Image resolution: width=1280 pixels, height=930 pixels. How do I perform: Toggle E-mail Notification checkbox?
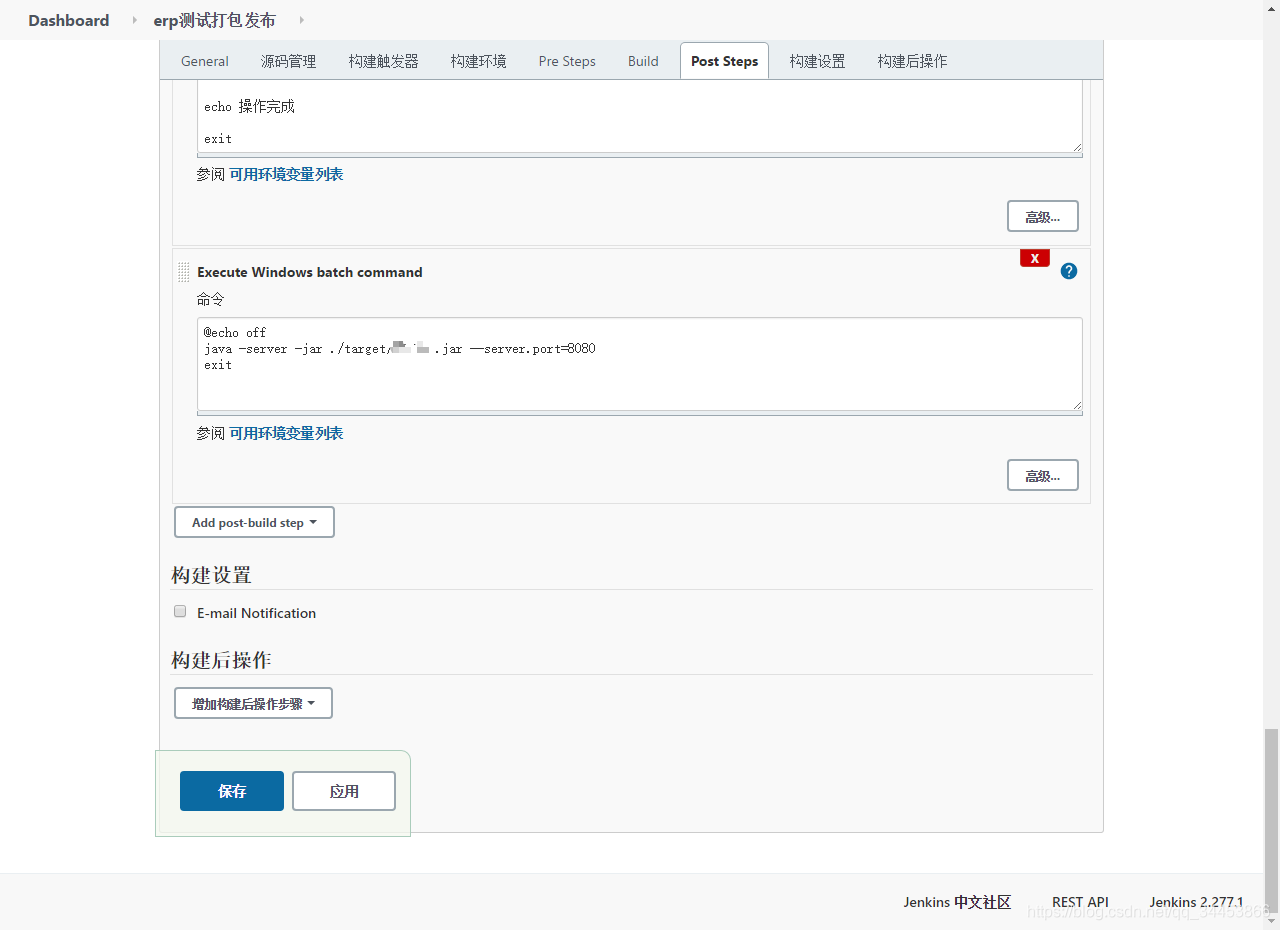180,611
